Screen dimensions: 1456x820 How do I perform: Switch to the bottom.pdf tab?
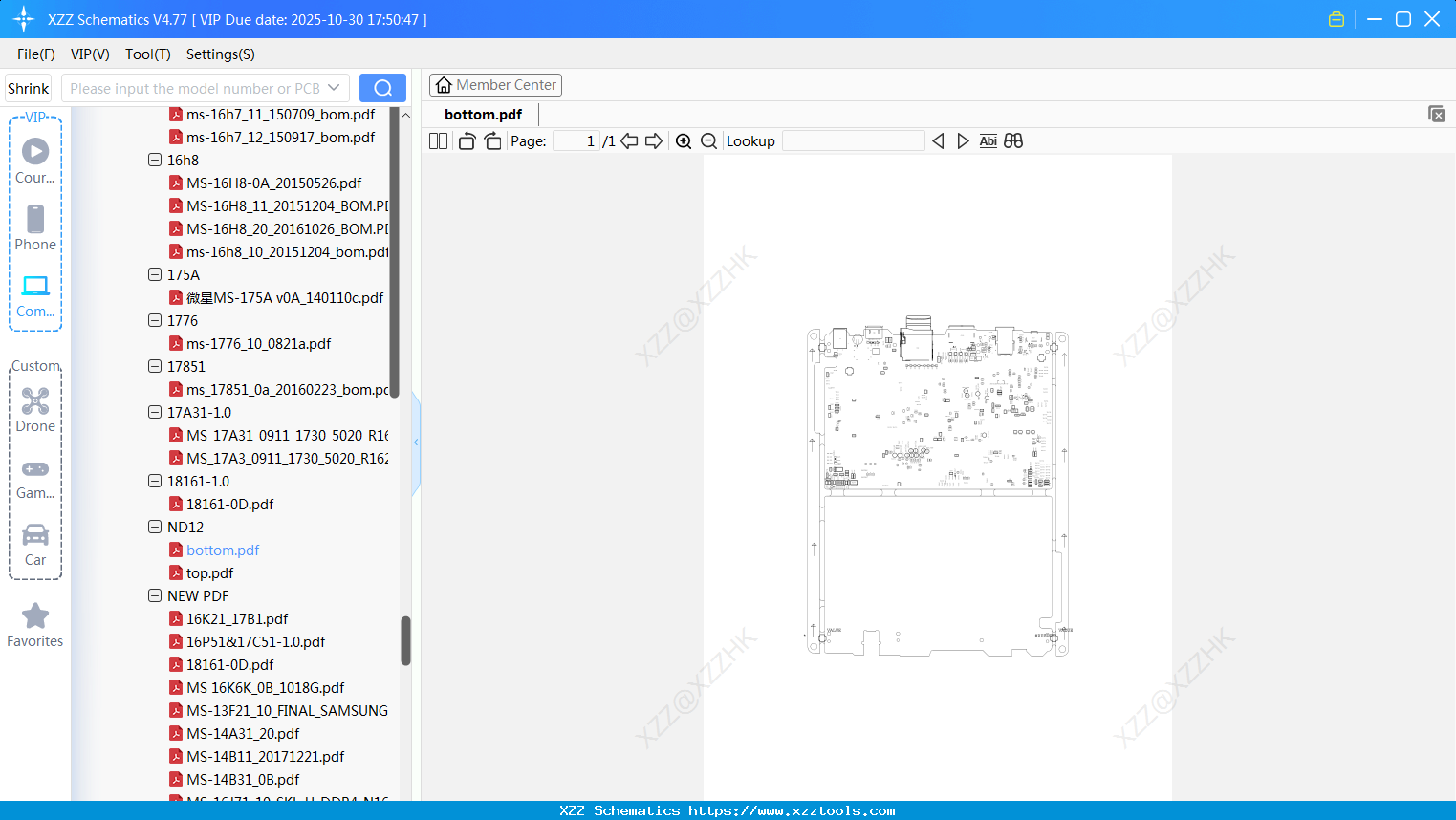tap(484, 115)
